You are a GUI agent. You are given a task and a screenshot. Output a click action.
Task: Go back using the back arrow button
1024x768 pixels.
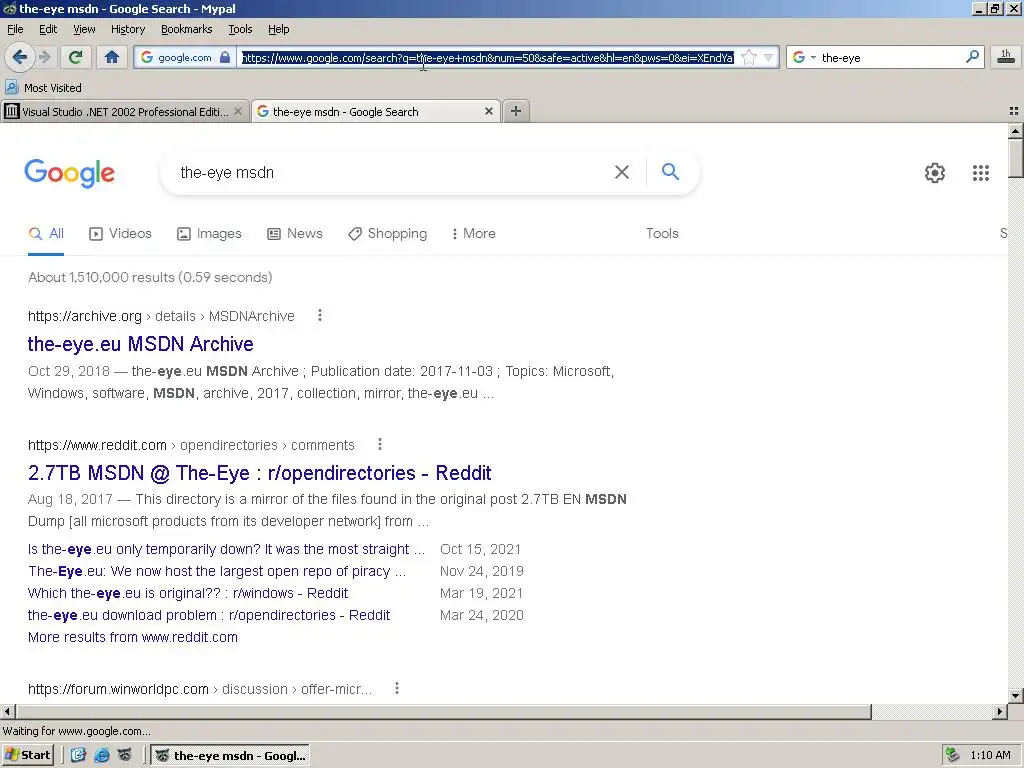pyautogui.click(x=20, y=57)
